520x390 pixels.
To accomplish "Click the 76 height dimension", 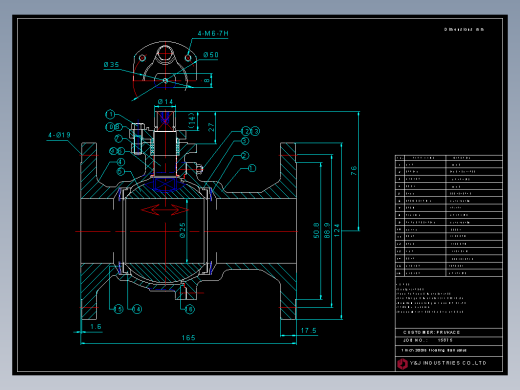I will [x=354, y=171].
